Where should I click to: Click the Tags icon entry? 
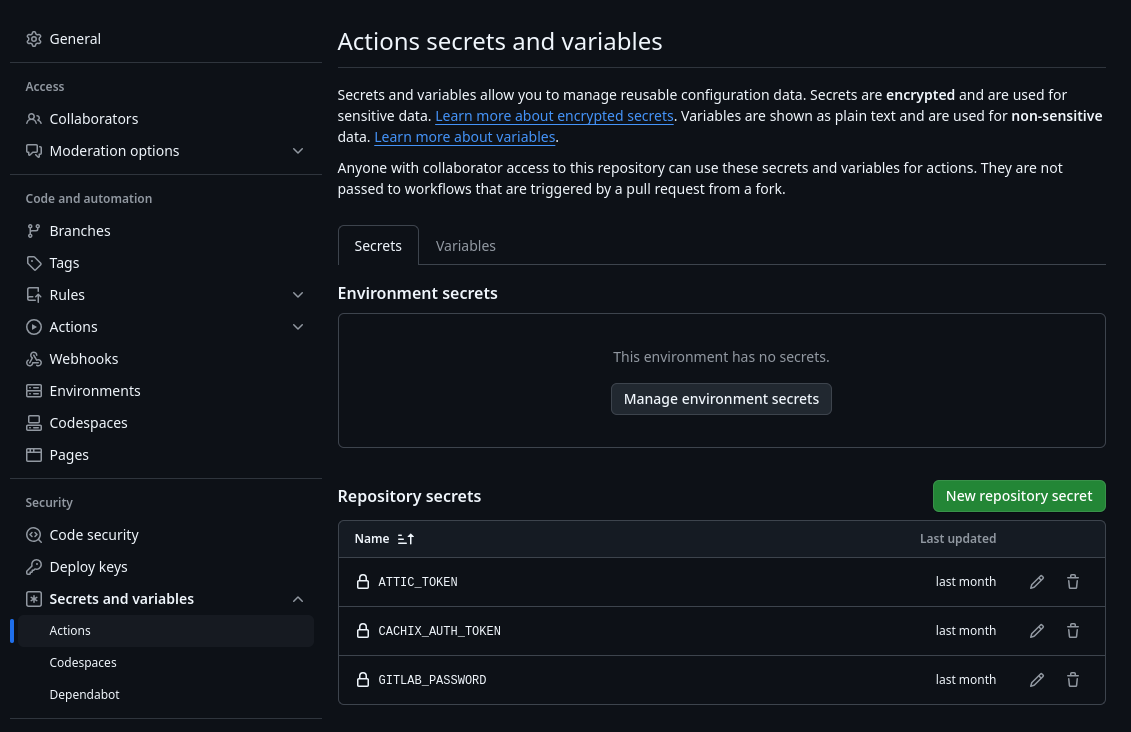click(34, 262)
